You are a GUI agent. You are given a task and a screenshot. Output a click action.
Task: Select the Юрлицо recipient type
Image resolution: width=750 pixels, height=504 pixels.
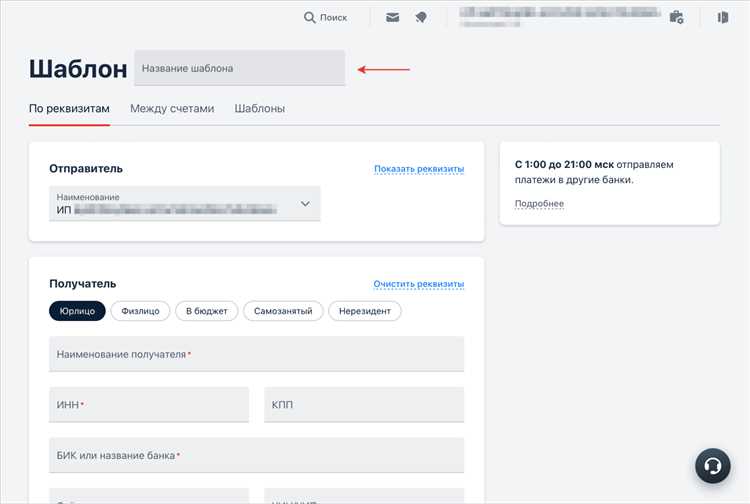[x=77, y=311]
